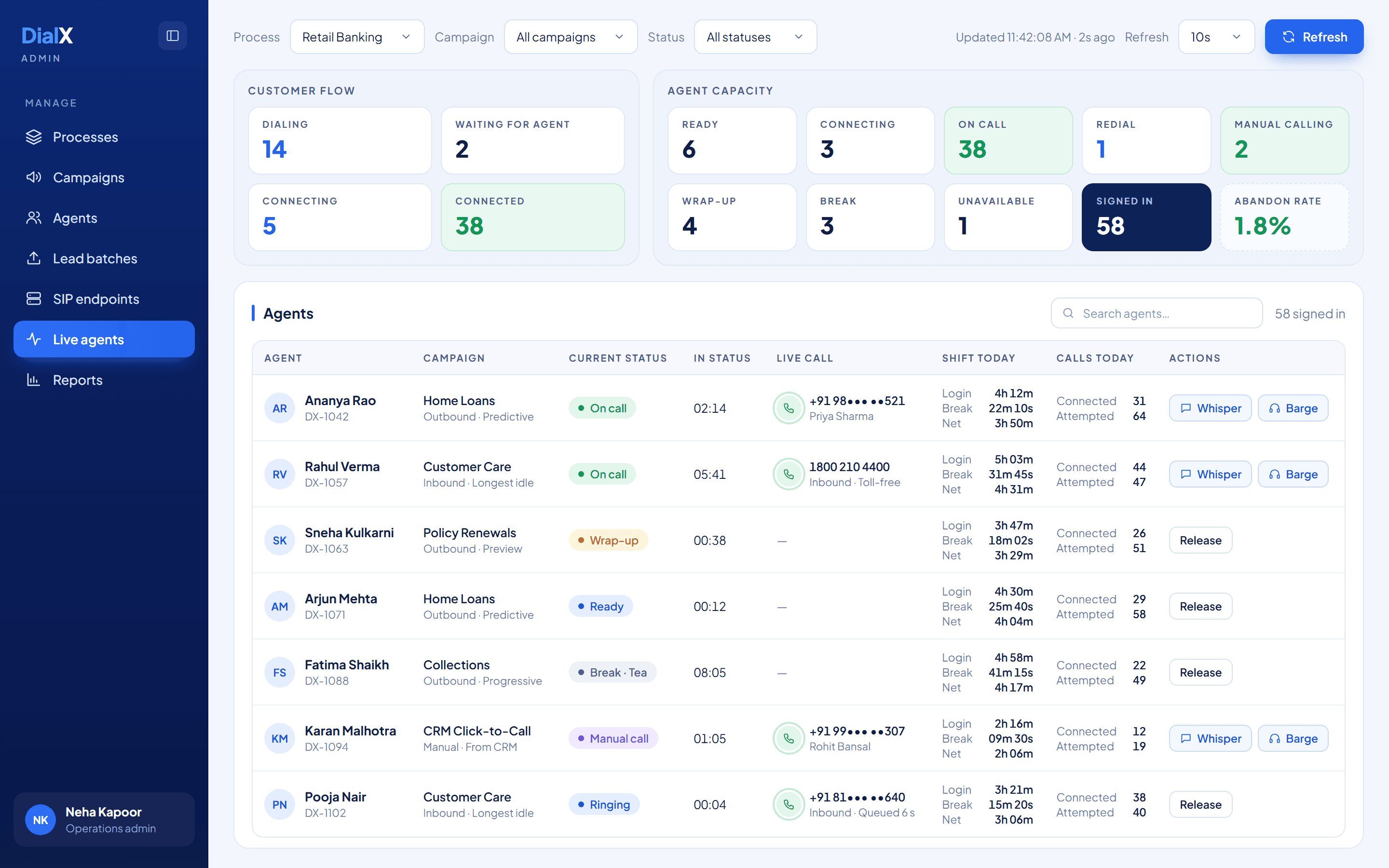Click the DialX logo
The height and width of the screenshot is (868, 1389).
click(47, 36)
